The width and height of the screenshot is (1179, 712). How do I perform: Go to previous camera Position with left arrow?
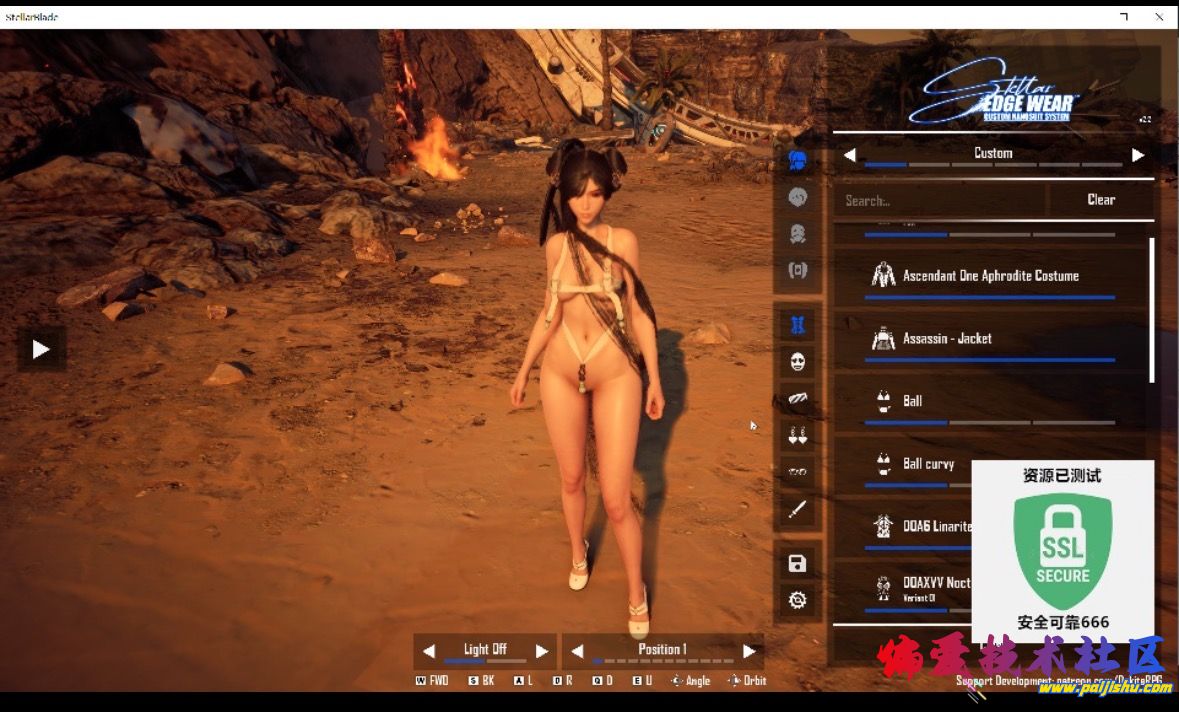pyautogui.click(x=577, y=651)
